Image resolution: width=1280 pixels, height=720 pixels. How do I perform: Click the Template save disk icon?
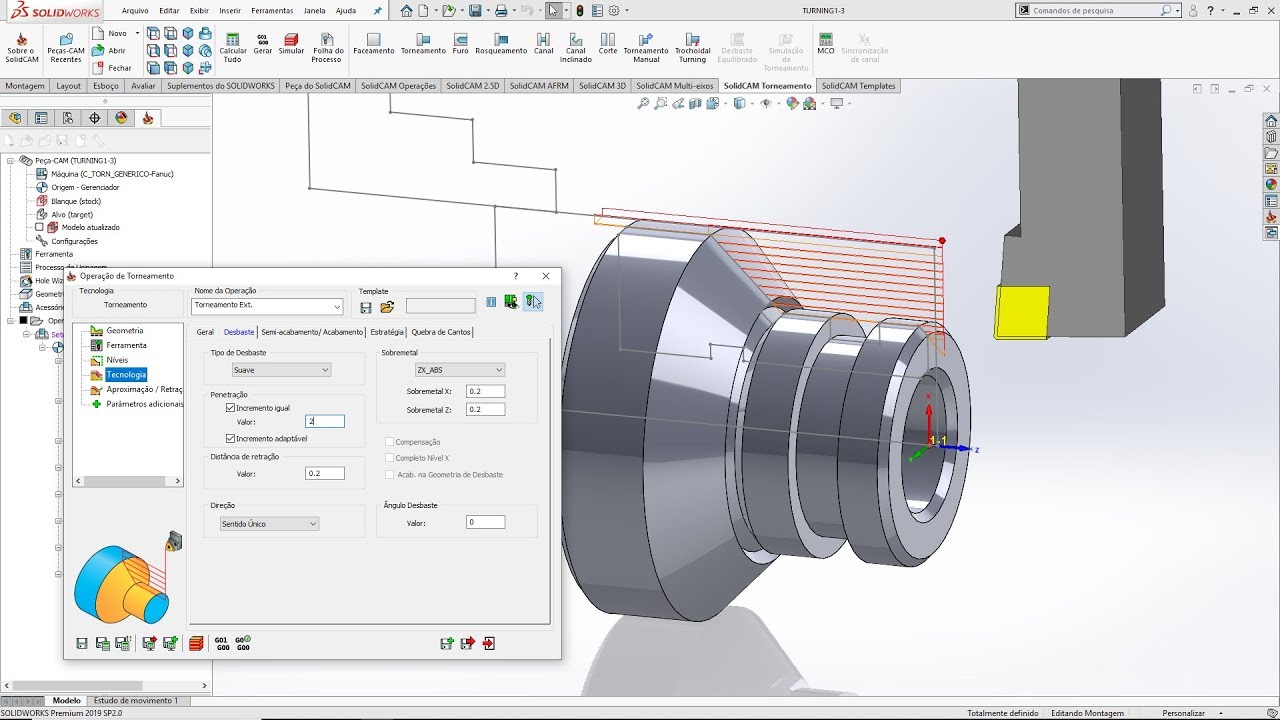click(x=366, y=307)
